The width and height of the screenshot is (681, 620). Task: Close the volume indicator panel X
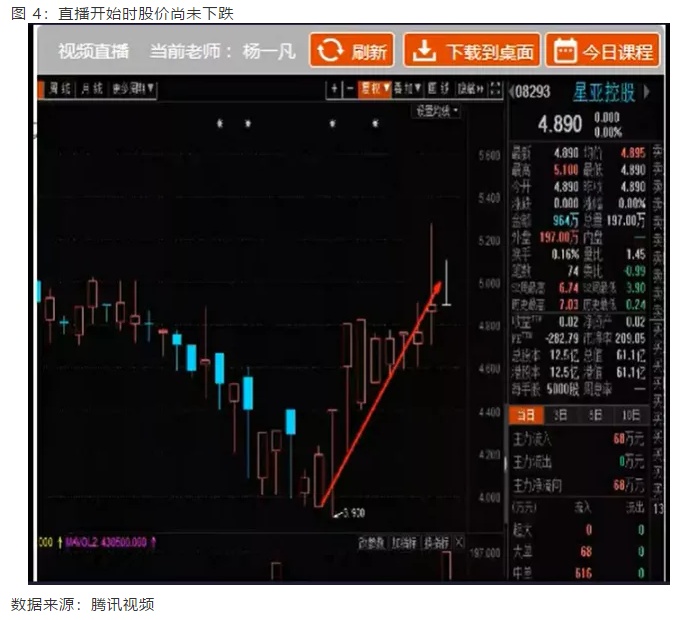459,542
